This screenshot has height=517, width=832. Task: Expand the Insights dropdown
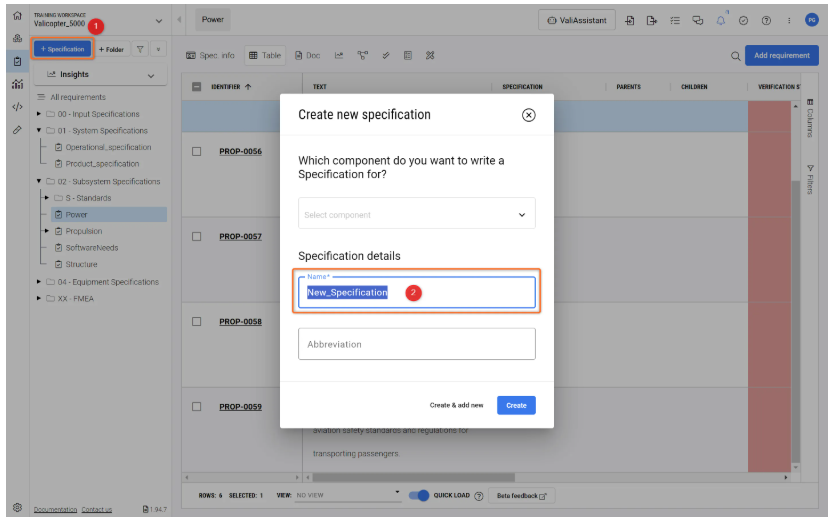click(x=99, y=75)
